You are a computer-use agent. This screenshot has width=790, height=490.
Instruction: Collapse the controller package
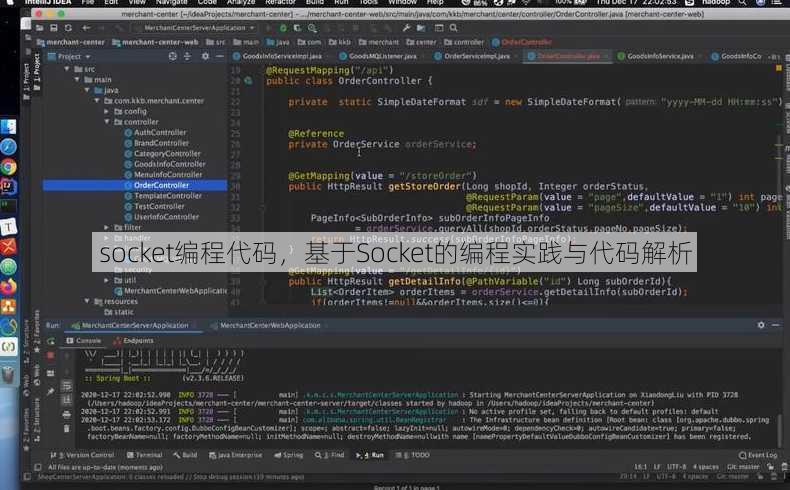coord(106,122)
